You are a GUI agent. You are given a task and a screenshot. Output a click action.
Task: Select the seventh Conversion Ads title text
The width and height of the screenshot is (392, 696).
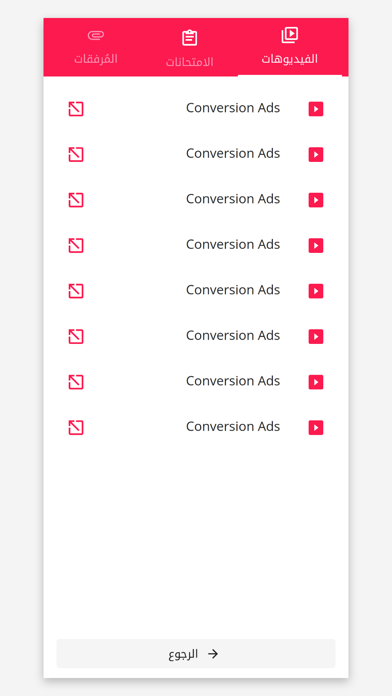coord(233,381)
